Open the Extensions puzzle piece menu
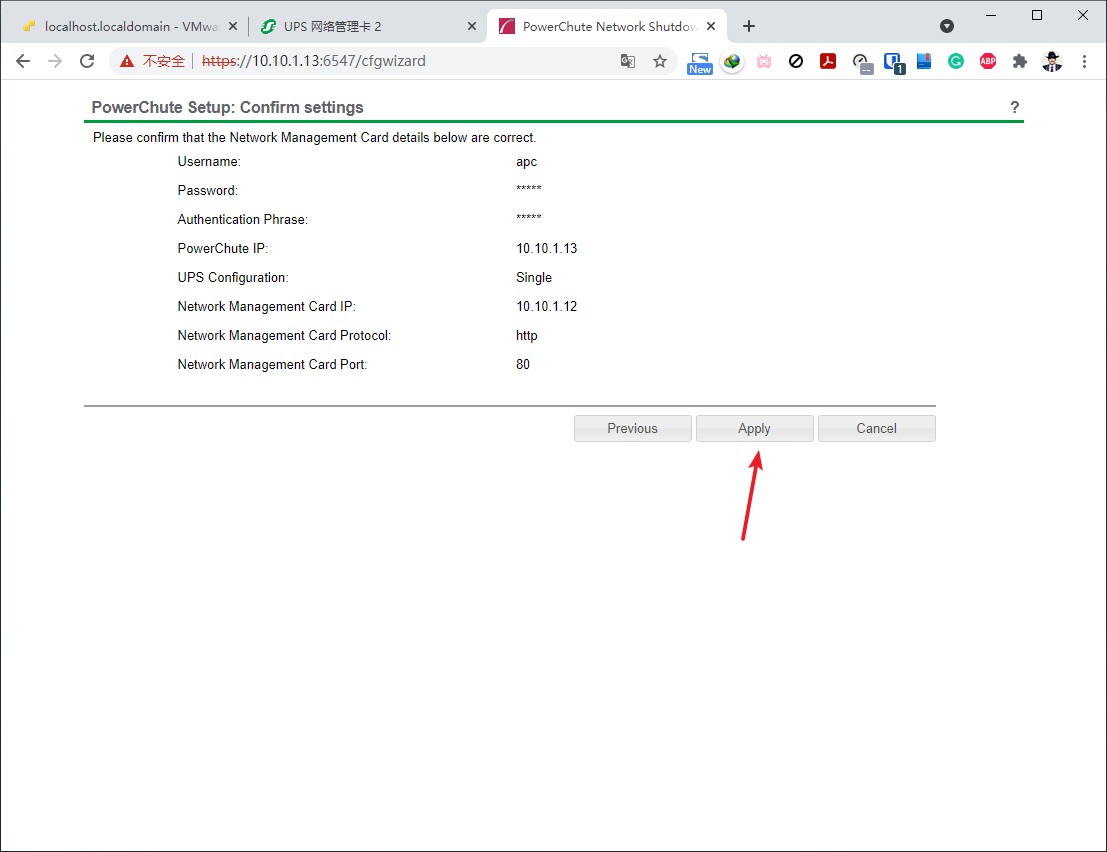Screen dimensions: 1107x852 [x=1019, y=61]
